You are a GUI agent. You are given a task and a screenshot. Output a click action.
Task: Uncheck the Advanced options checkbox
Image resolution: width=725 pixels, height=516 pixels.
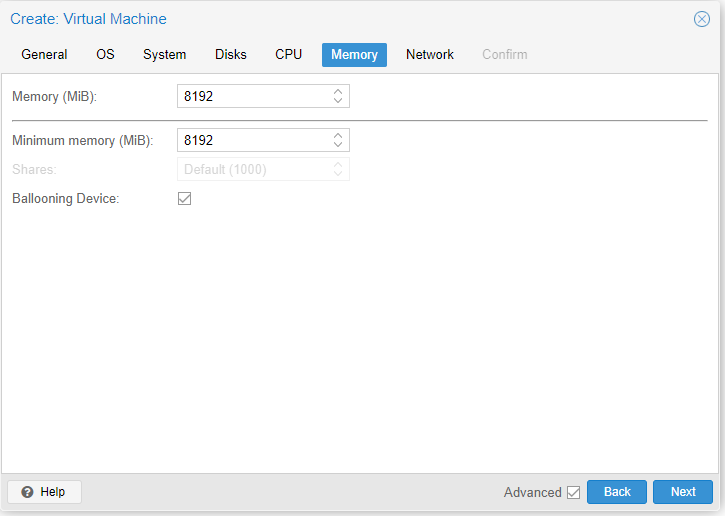click(x=573, y=492)
